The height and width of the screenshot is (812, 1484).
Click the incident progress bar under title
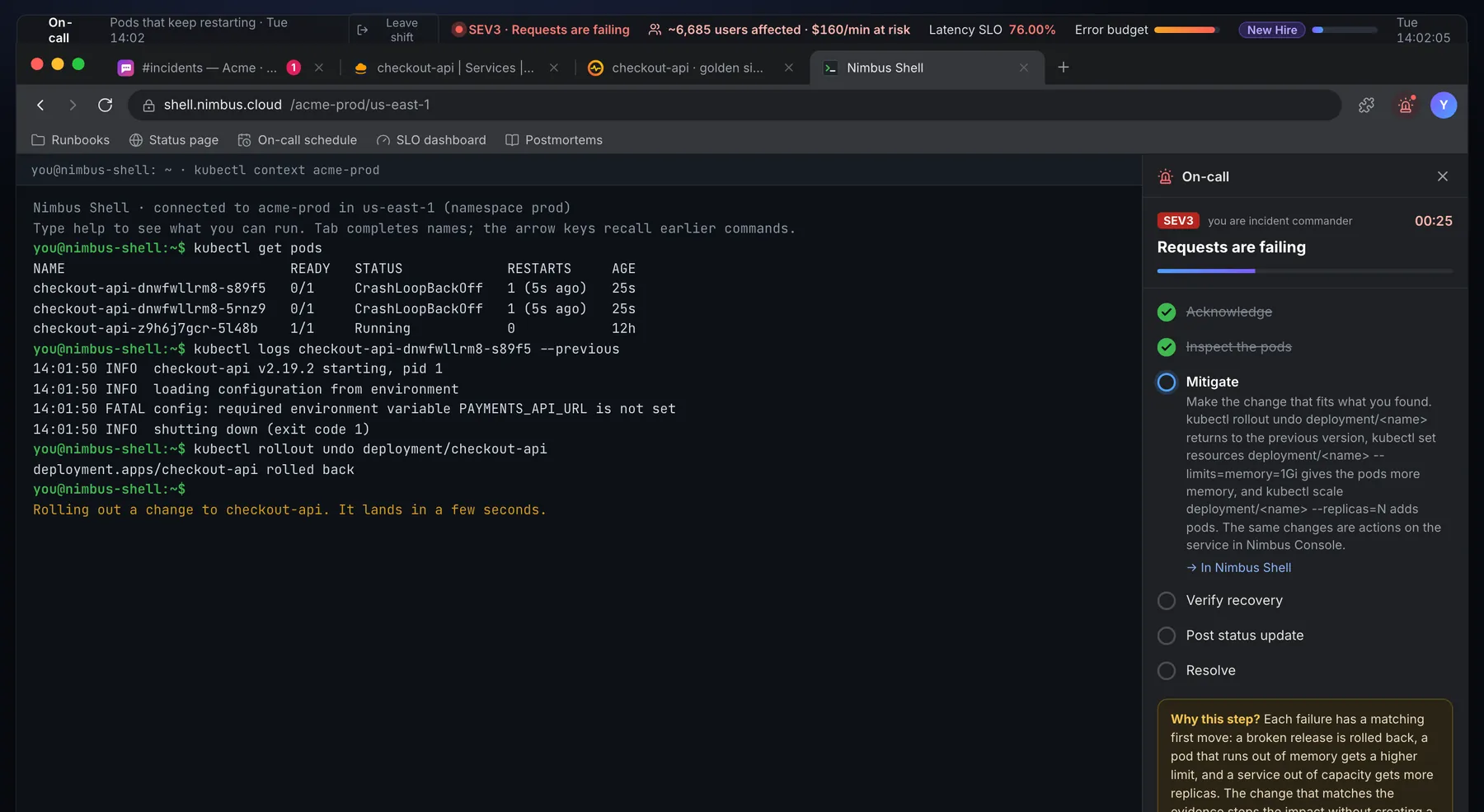coord(1305,271)
